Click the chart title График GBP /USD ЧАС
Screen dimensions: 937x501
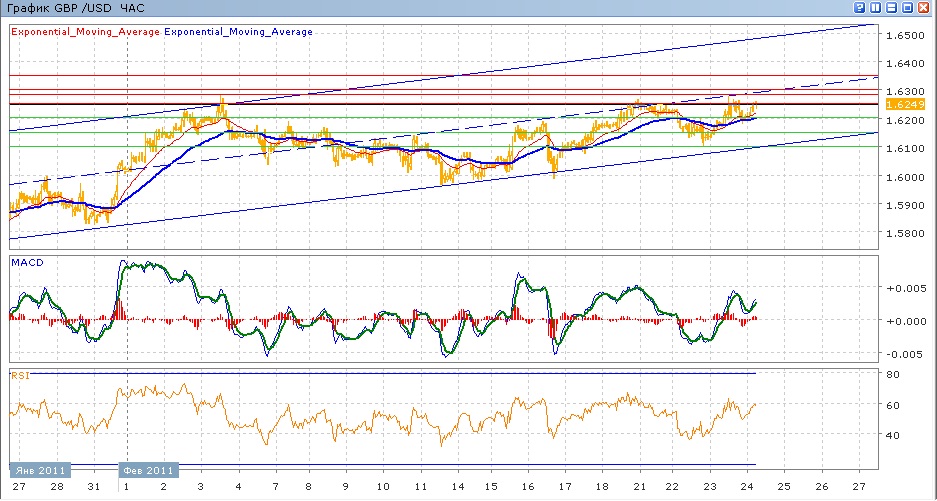(75, 8)
